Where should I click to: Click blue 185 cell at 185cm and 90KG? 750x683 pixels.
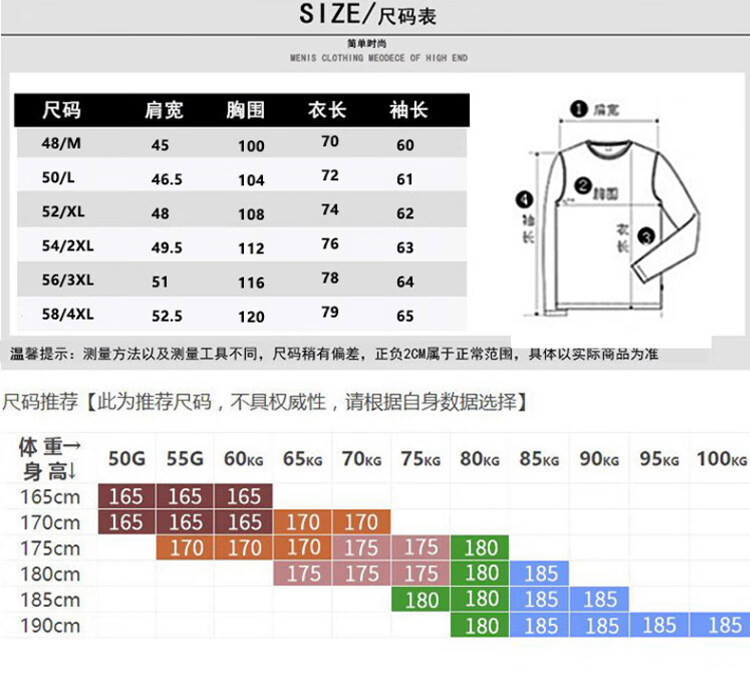pyautogui.click(x=599, y=599)
